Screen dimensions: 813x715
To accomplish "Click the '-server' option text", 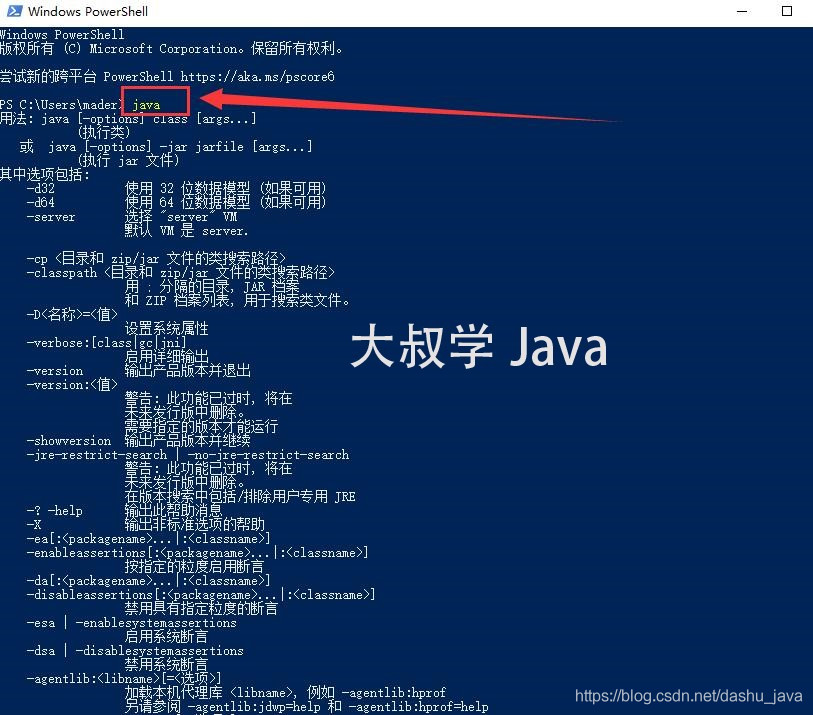I will (x=51, y=217).
